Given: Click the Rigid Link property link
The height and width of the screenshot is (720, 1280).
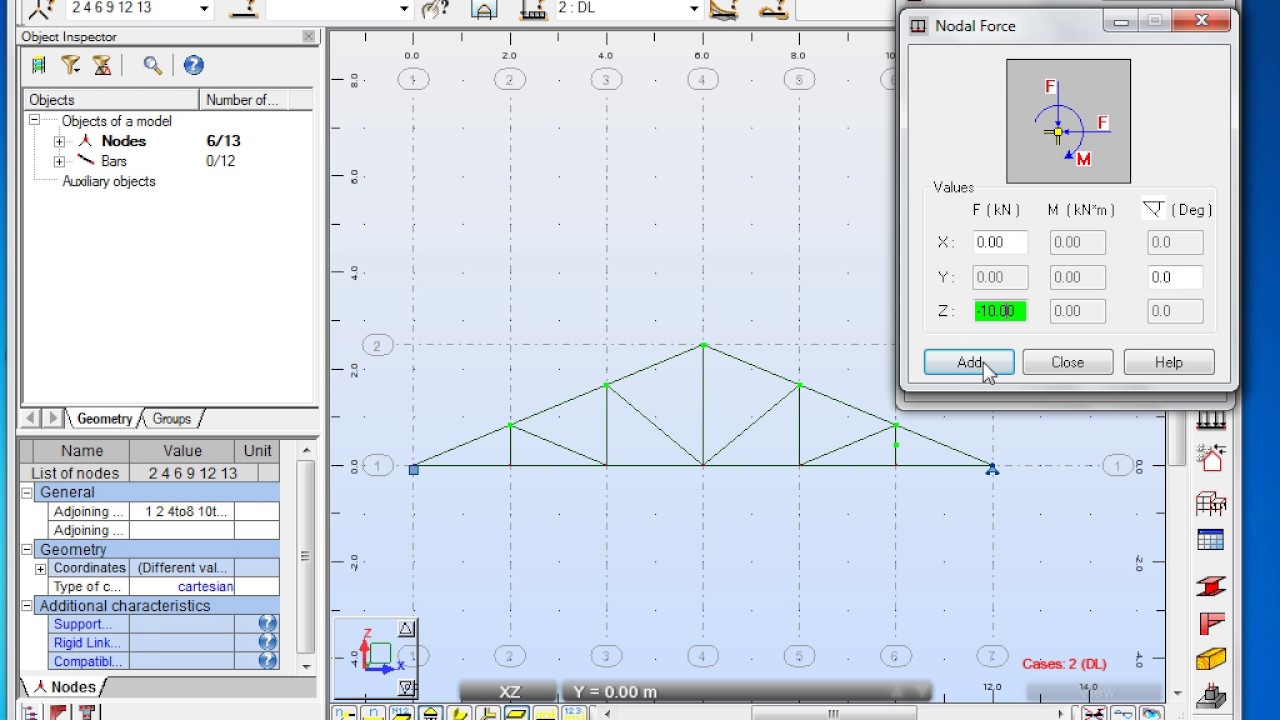Looking at the screenshot, I should (88, 643).
